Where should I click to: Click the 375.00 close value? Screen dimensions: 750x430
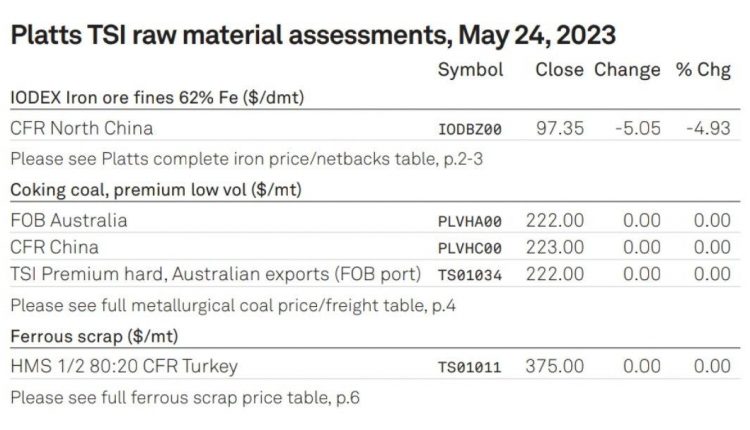(x=554, y=366)
